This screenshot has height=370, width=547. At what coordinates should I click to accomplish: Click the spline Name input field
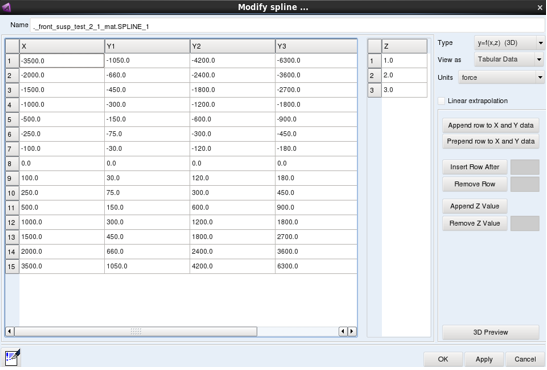(x=287, y=26)
